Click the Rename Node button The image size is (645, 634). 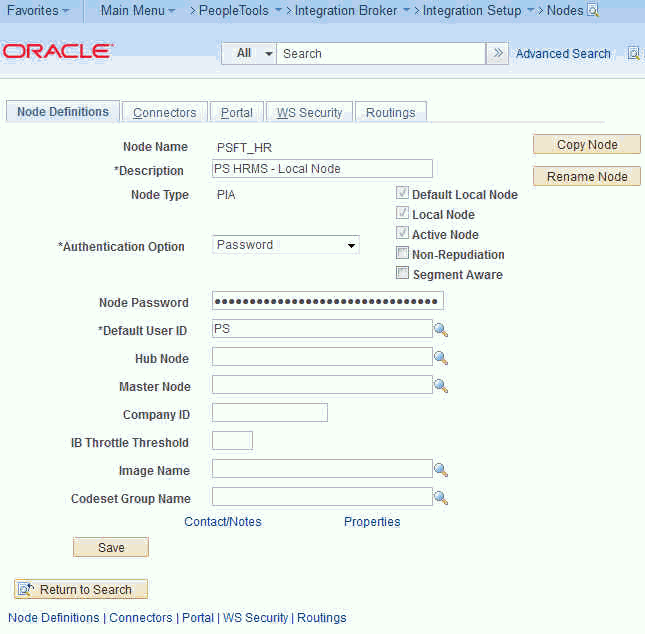point(587,176)
